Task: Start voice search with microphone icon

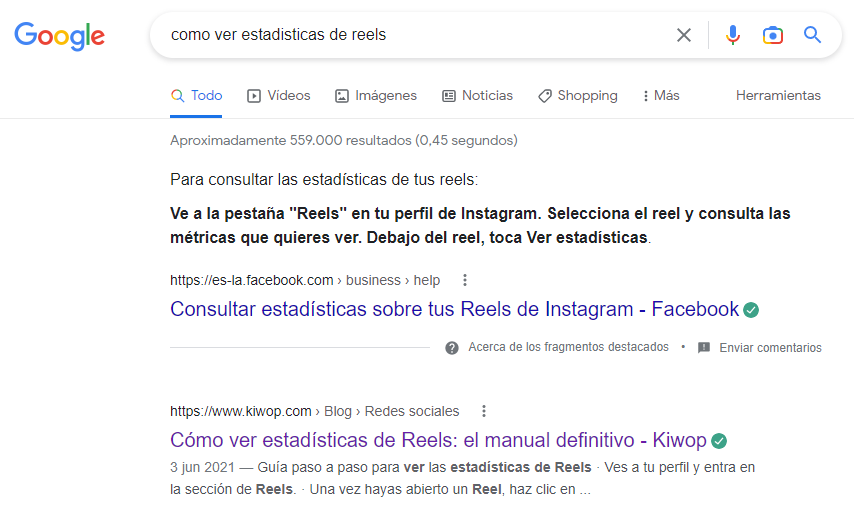Action: (733, 35)
